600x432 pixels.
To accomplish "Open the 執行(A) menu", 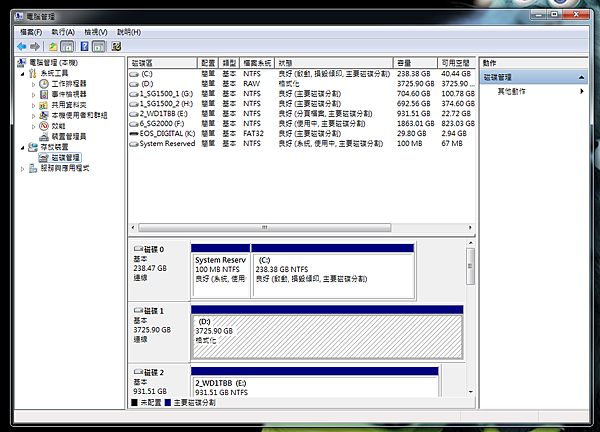I will click(x=63, y=32).
